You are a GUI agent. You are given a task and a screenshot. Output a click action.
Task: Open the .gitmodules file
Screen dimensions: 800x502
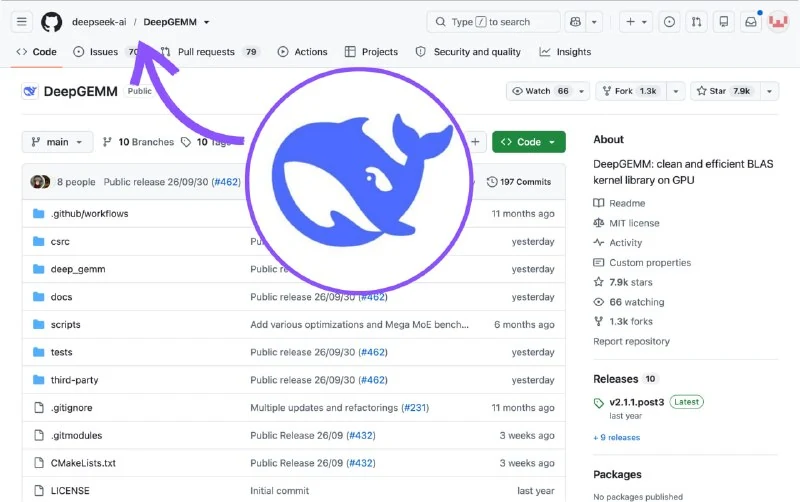(76, 435)
